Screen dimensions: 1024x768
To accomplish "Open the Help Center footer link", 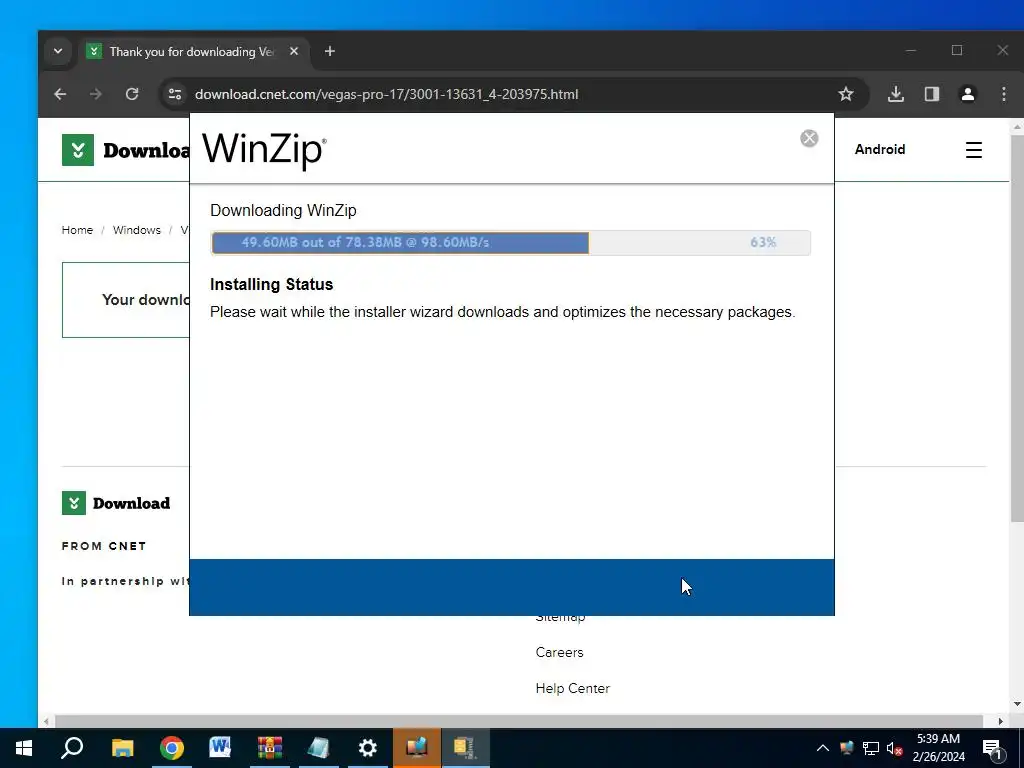I will (x=572, y=688).
